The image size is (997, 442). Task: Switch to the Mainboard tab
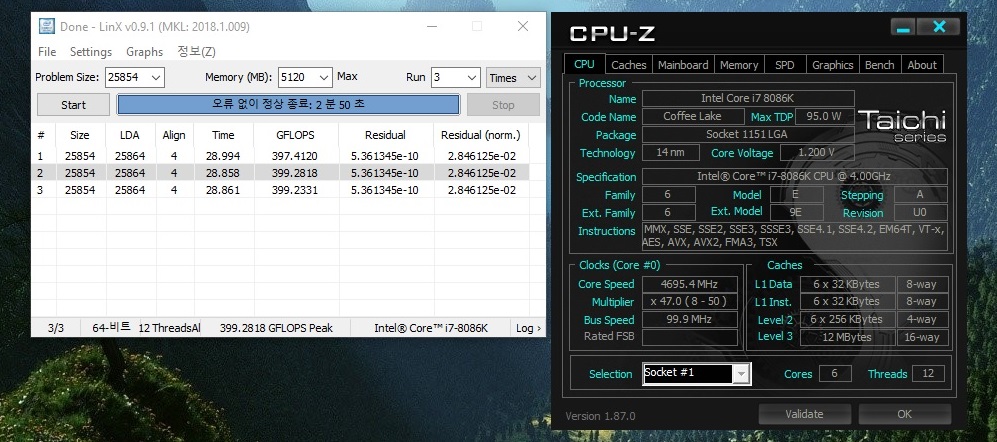(x=683, y=65)
